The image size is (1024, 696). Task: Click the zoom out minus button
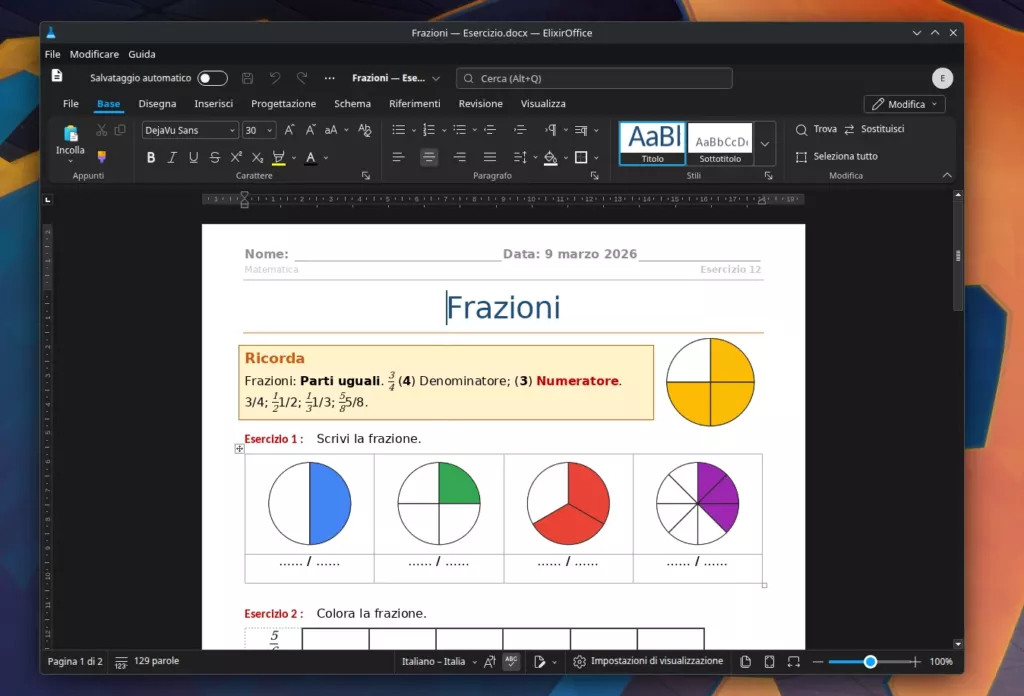[x=818, y=662]
